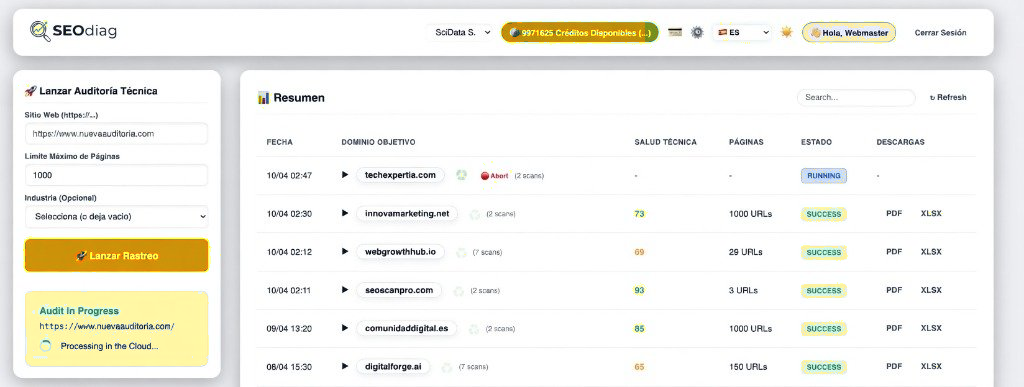1024x387 pixels.
Task: Expand the innovamarketing.net row arrow
Action: pos(345,213)
